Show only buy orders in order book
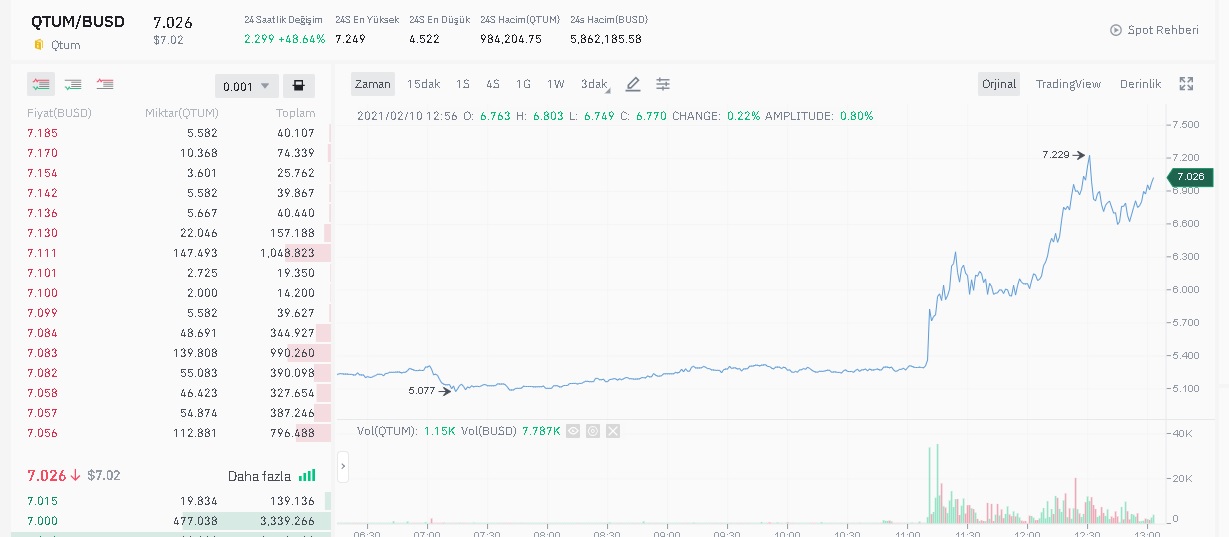This screenshot has height=537, width=1229. (x=73, y=85)
